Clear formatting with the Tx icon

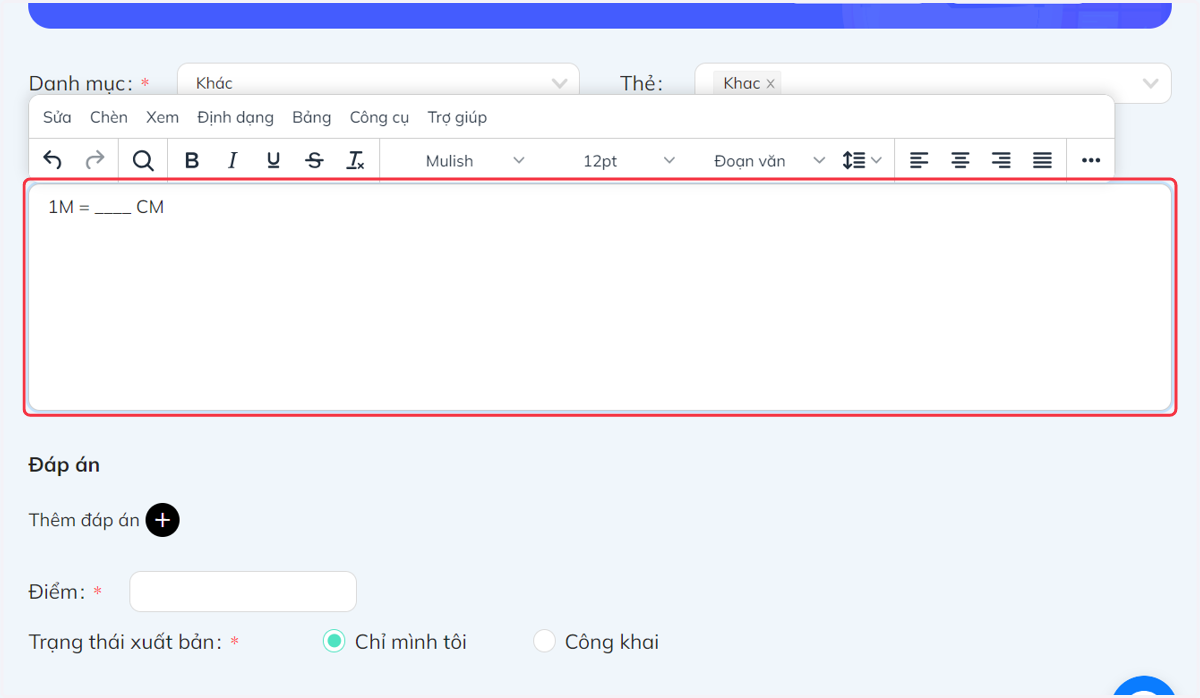pyautogui.click(x=356, y=160)
